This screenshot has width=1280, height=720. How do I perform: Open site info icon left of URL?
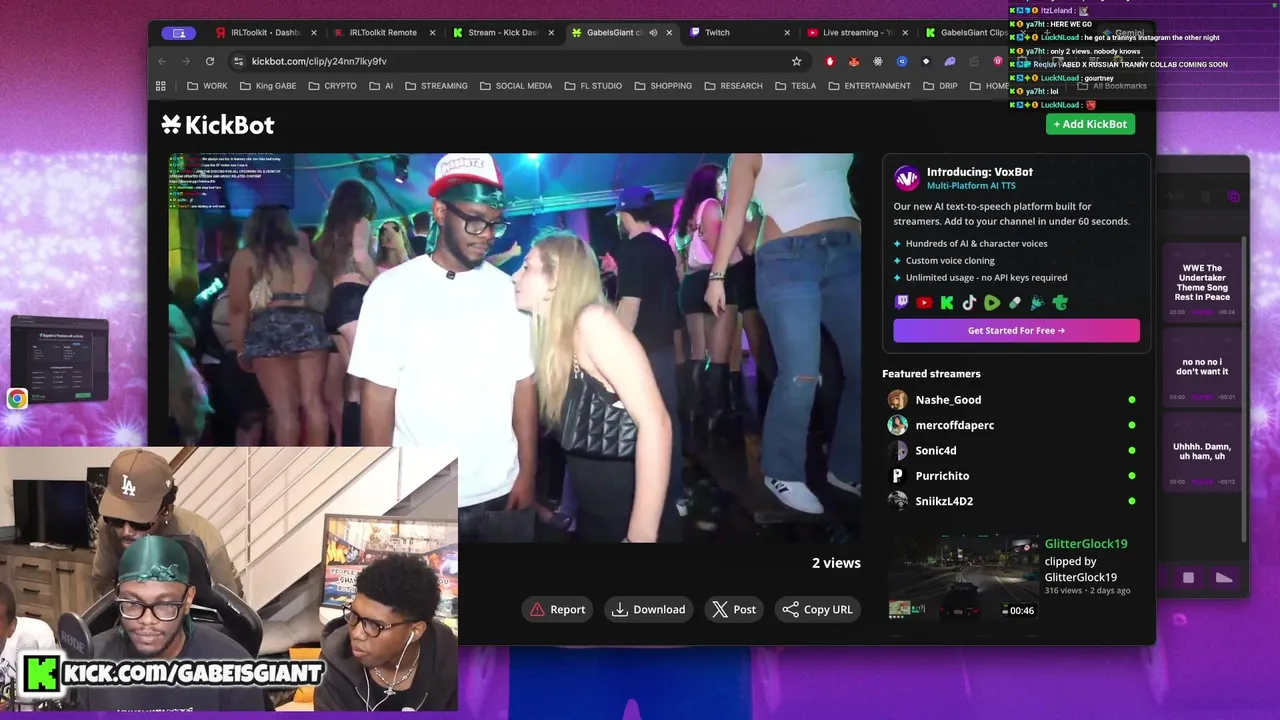coord(238,61)
